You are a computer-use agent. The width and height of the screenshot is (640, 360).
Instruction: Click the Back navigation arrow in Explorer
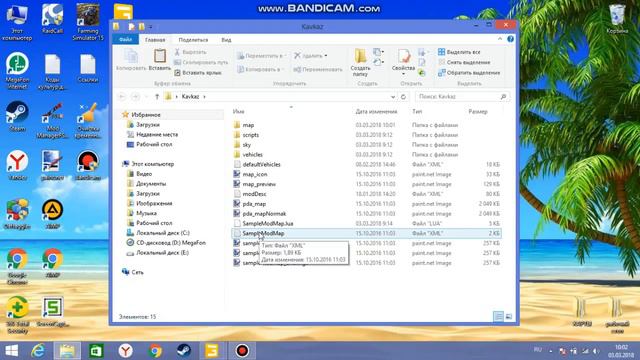(122, 97)
